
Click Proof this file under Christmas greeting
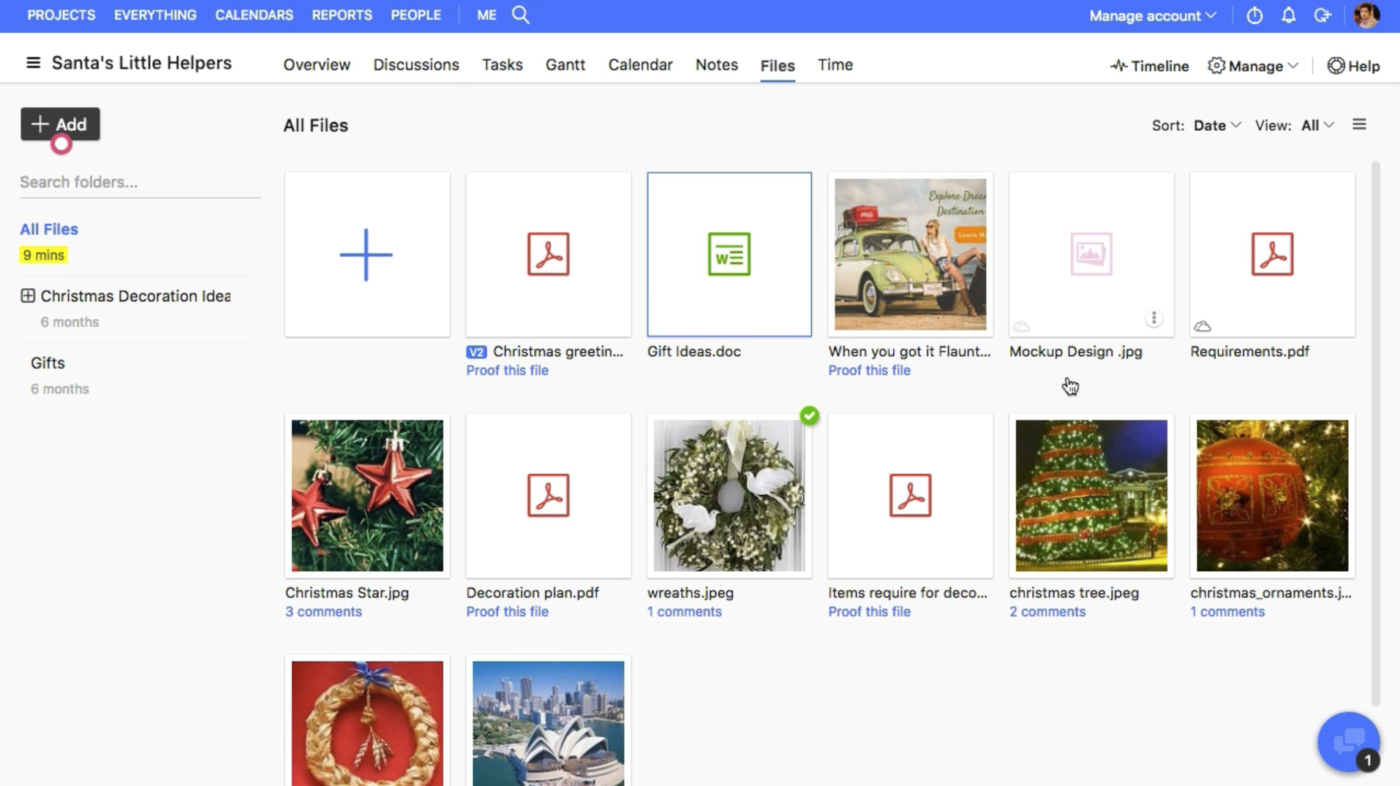tap(507, 370)
